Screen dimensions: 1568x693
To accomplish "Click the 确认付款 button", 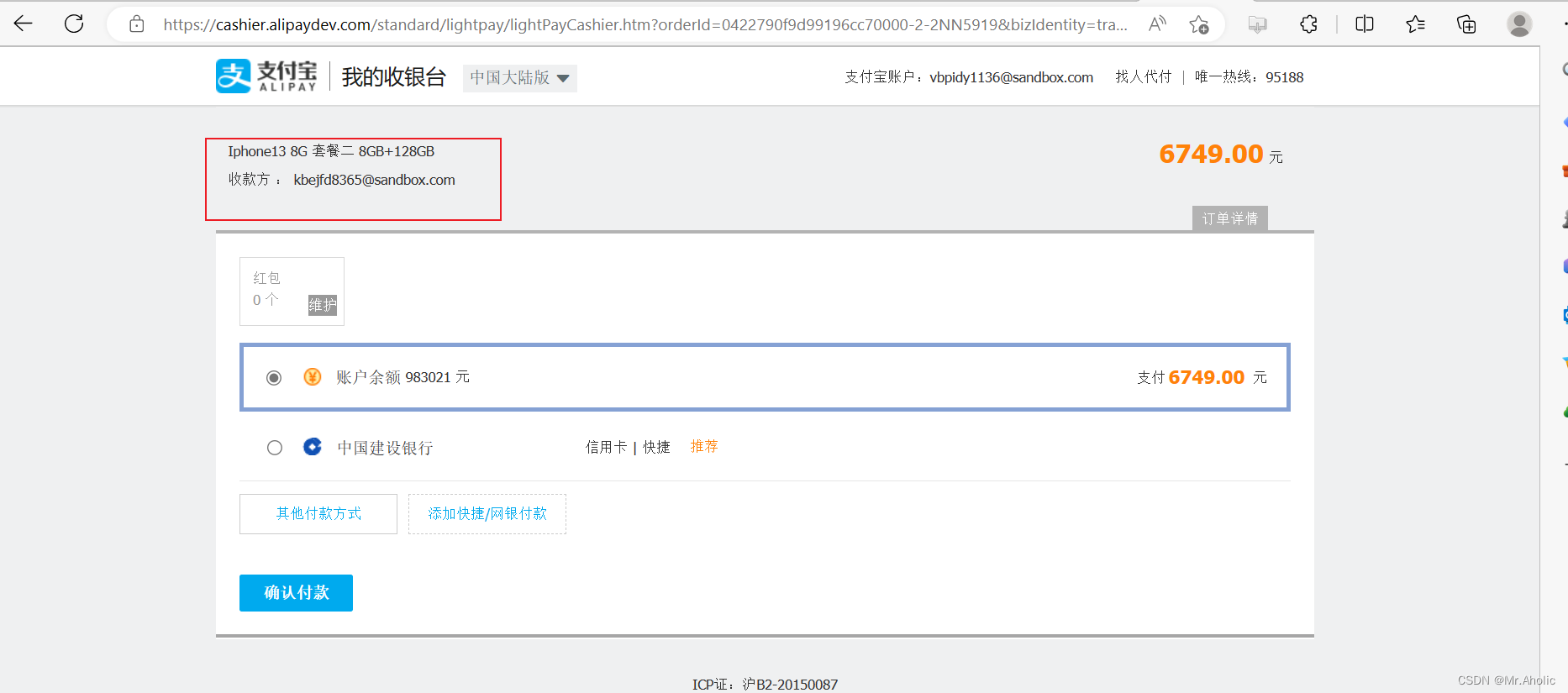I will pos(296,593).
